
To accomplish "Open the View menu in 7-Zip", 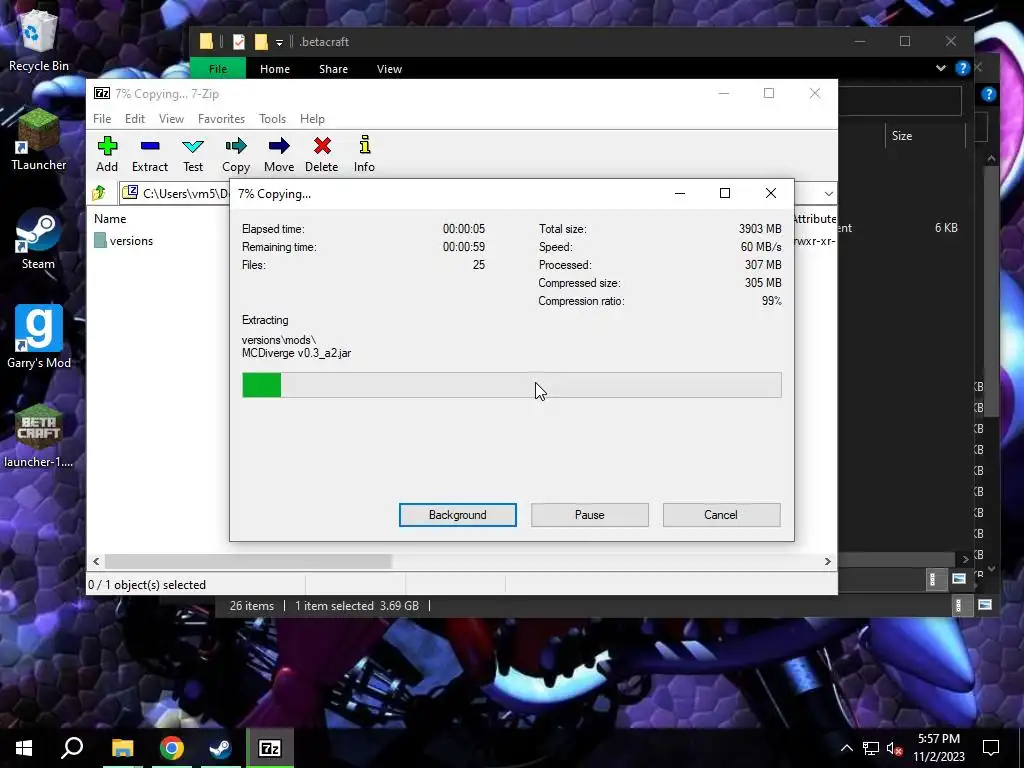I will pyautogui.click(x=171, y=119).
